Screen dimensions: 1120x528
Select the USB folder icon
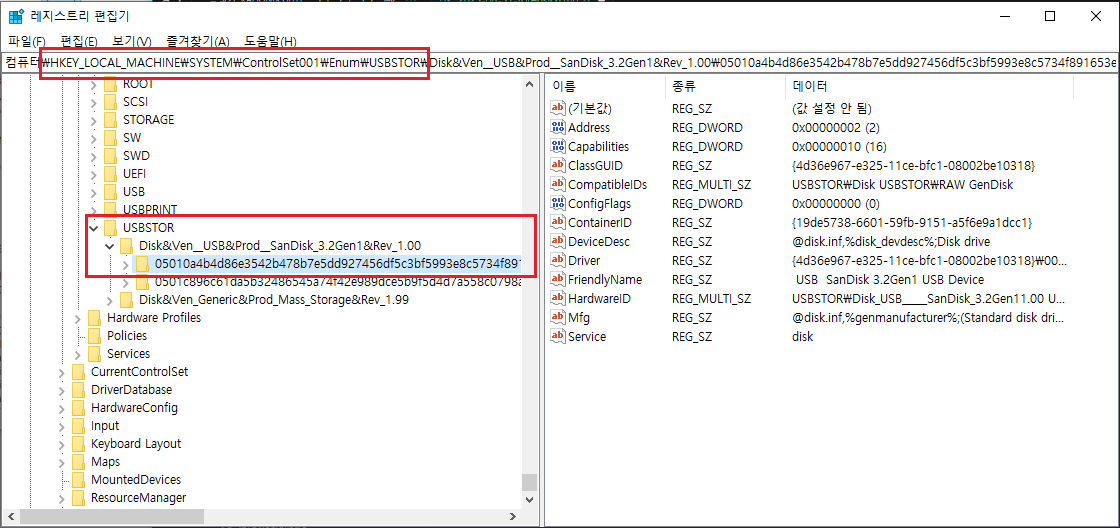(110, 191)
